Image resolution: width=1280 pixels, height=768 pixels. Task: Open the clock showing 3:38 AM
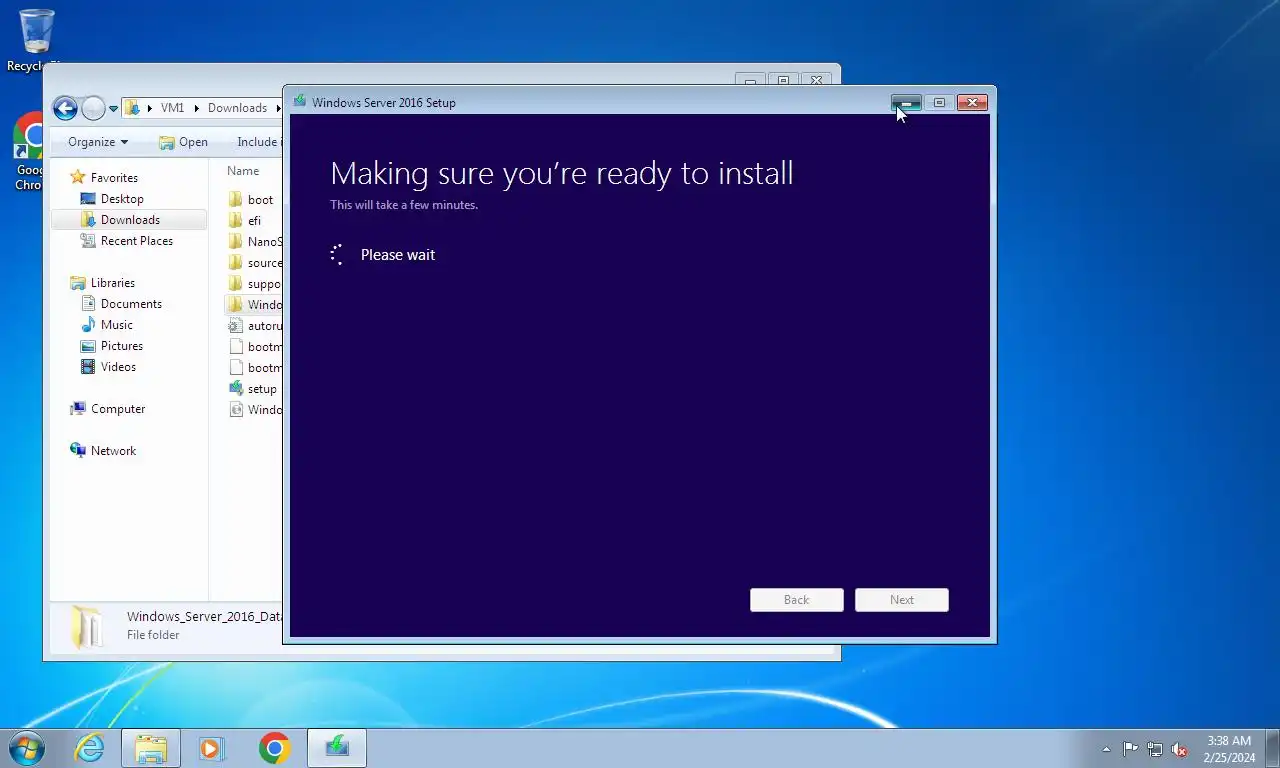[x=1229, y=749]
